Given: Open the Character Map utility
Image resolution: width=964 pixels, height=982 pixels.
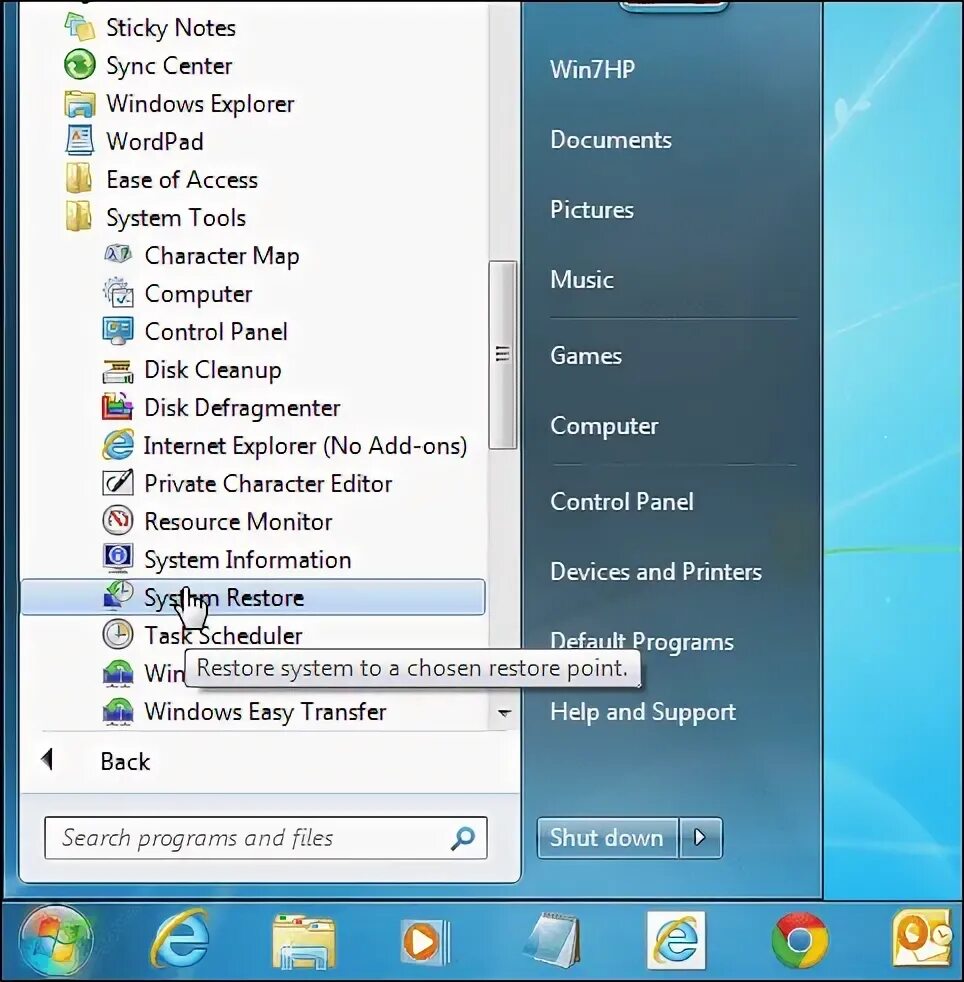Looking at the screenshot, I should (x=221, y=255).
